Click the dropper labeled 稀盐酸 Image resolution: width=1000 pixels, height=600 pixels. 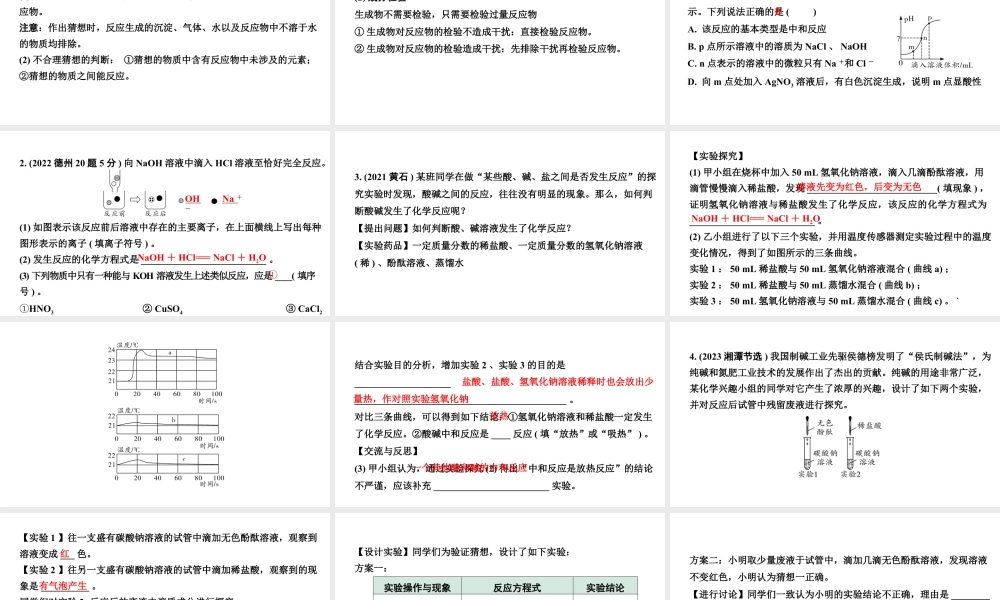850,422
